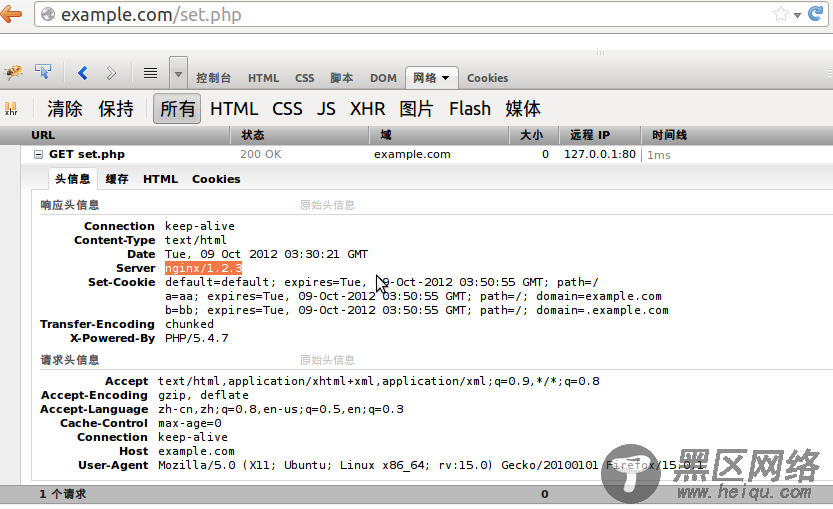Filter requests by 媒体 type
The image size is (833, 509).
click(523, 109)
